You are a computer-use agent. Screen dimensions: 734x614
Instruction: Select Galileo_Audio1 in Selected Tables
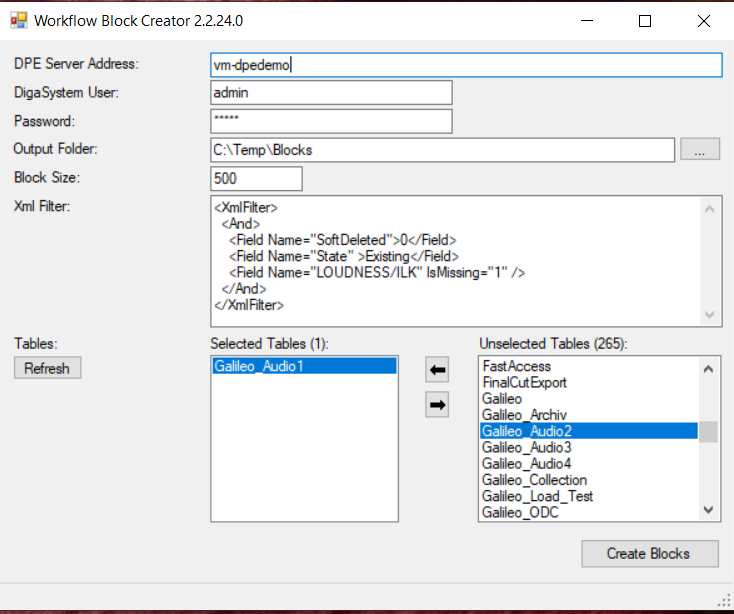[304, 367]
